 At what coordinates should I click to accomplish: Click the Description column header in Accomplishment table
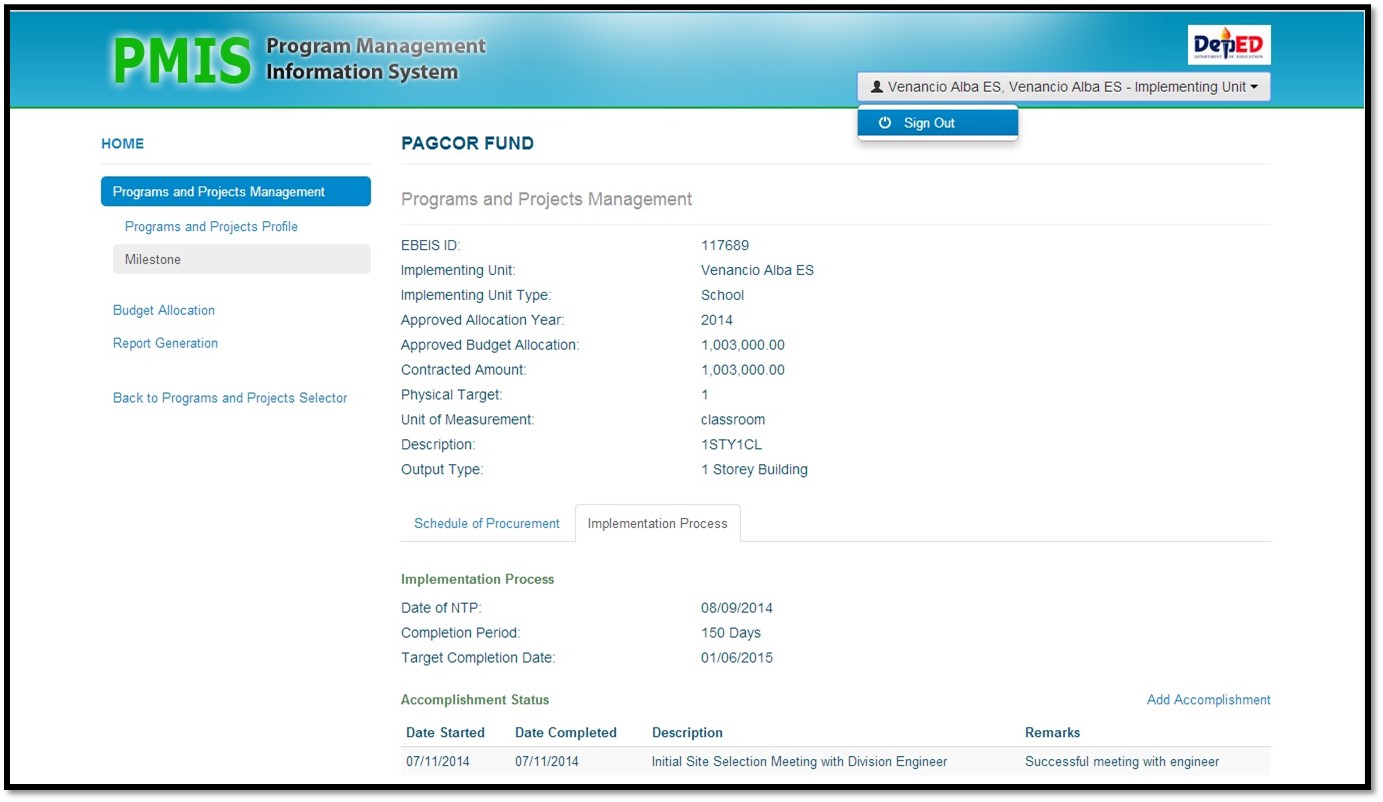click(x=687, y=733)
